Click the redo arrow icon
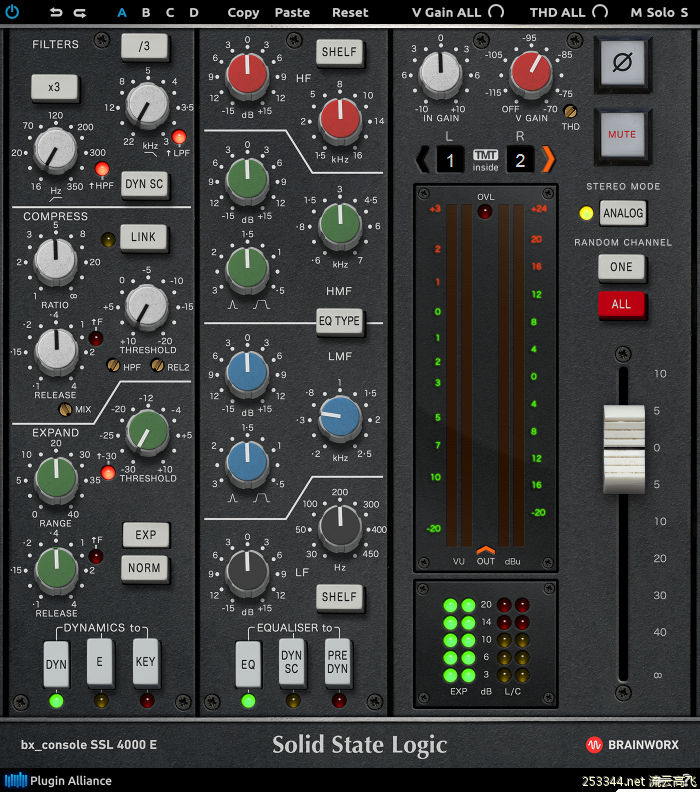Image resolution: width=700 pixels, height=792 pixels. coord(80,13)
